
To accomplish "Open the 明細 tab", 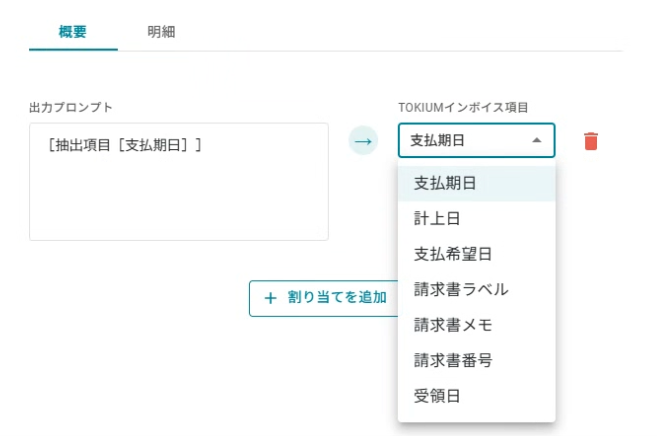I will click(x=161, y=31).
